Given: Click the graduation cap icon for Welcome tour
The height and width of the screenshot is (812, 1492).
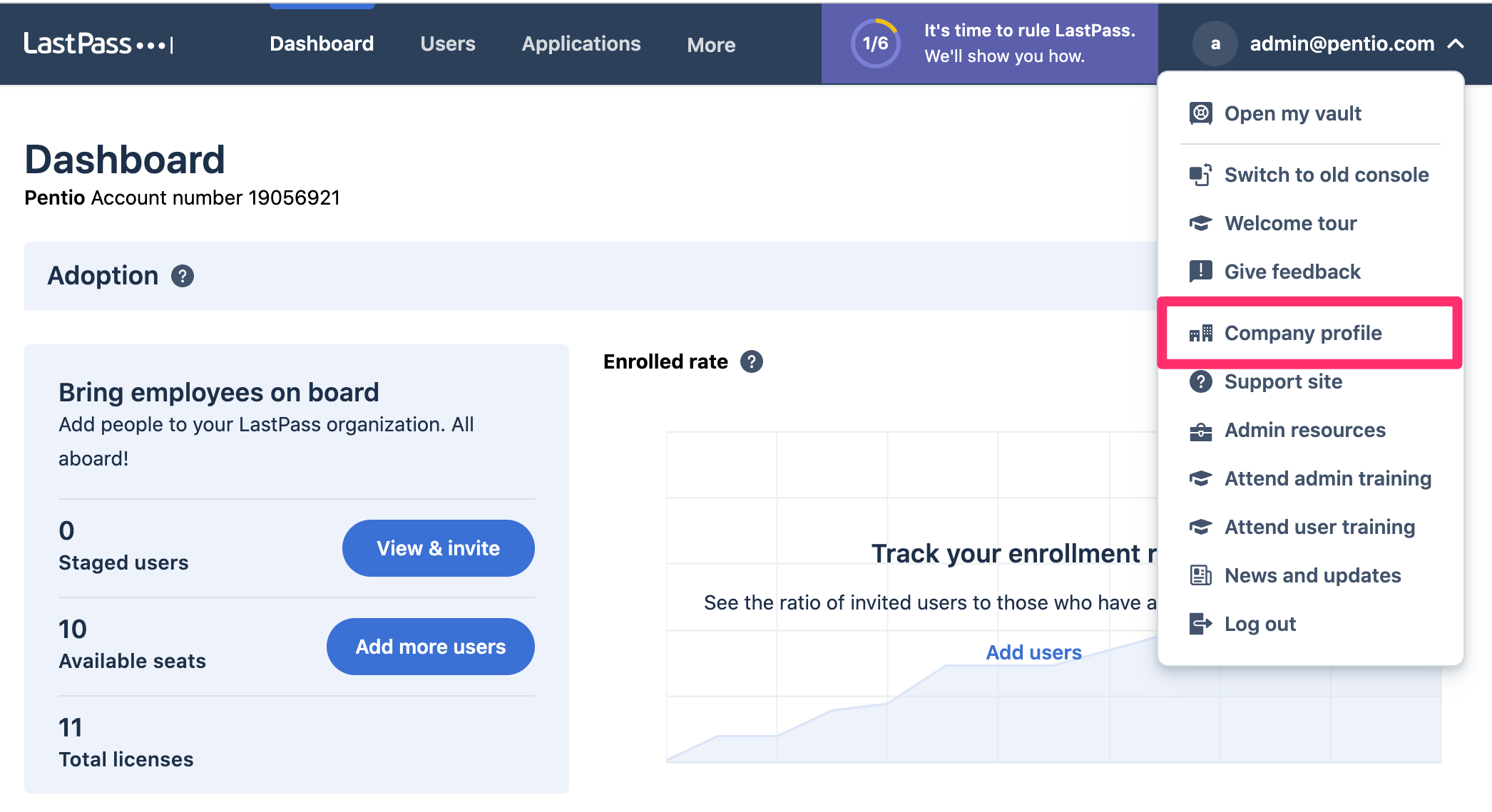Looking at the screenshot, I should (x=1201, y=223).
